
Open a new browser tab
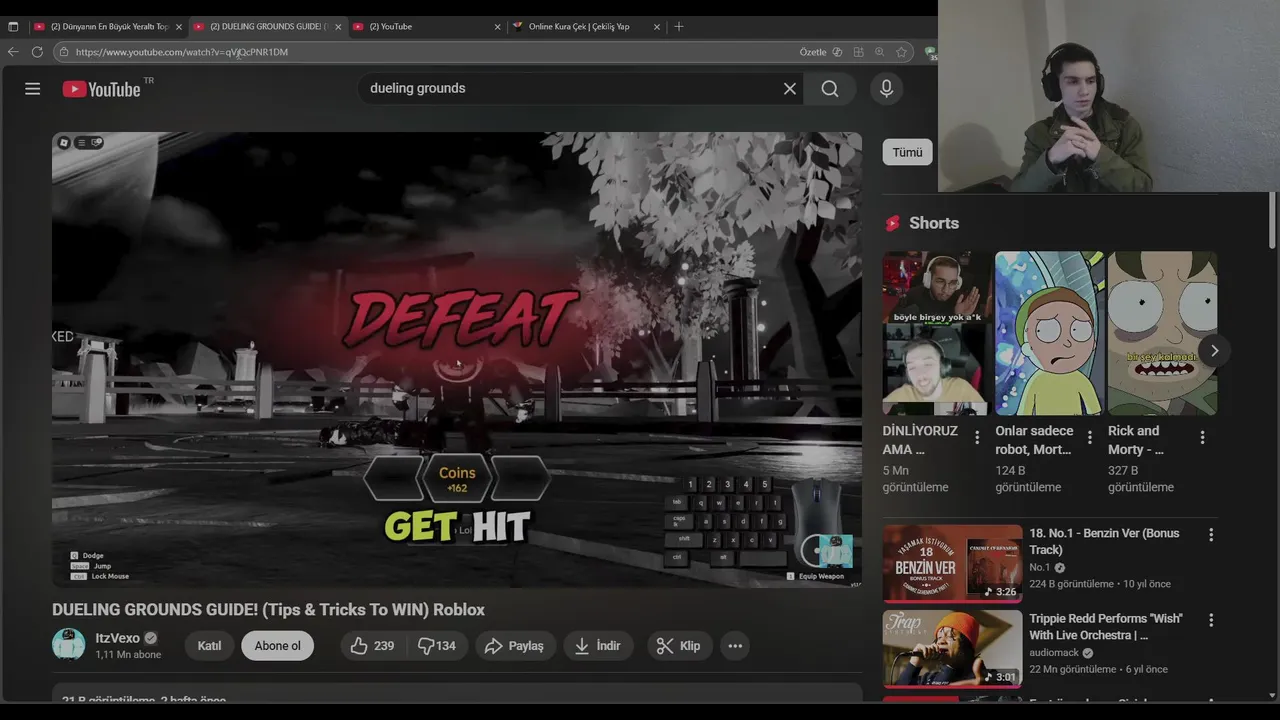point(679,27)
